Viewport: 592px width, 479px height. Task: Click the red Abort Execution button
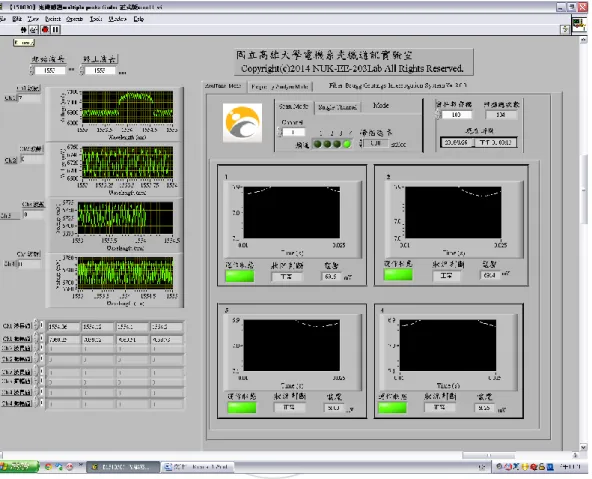coord(45,29)
